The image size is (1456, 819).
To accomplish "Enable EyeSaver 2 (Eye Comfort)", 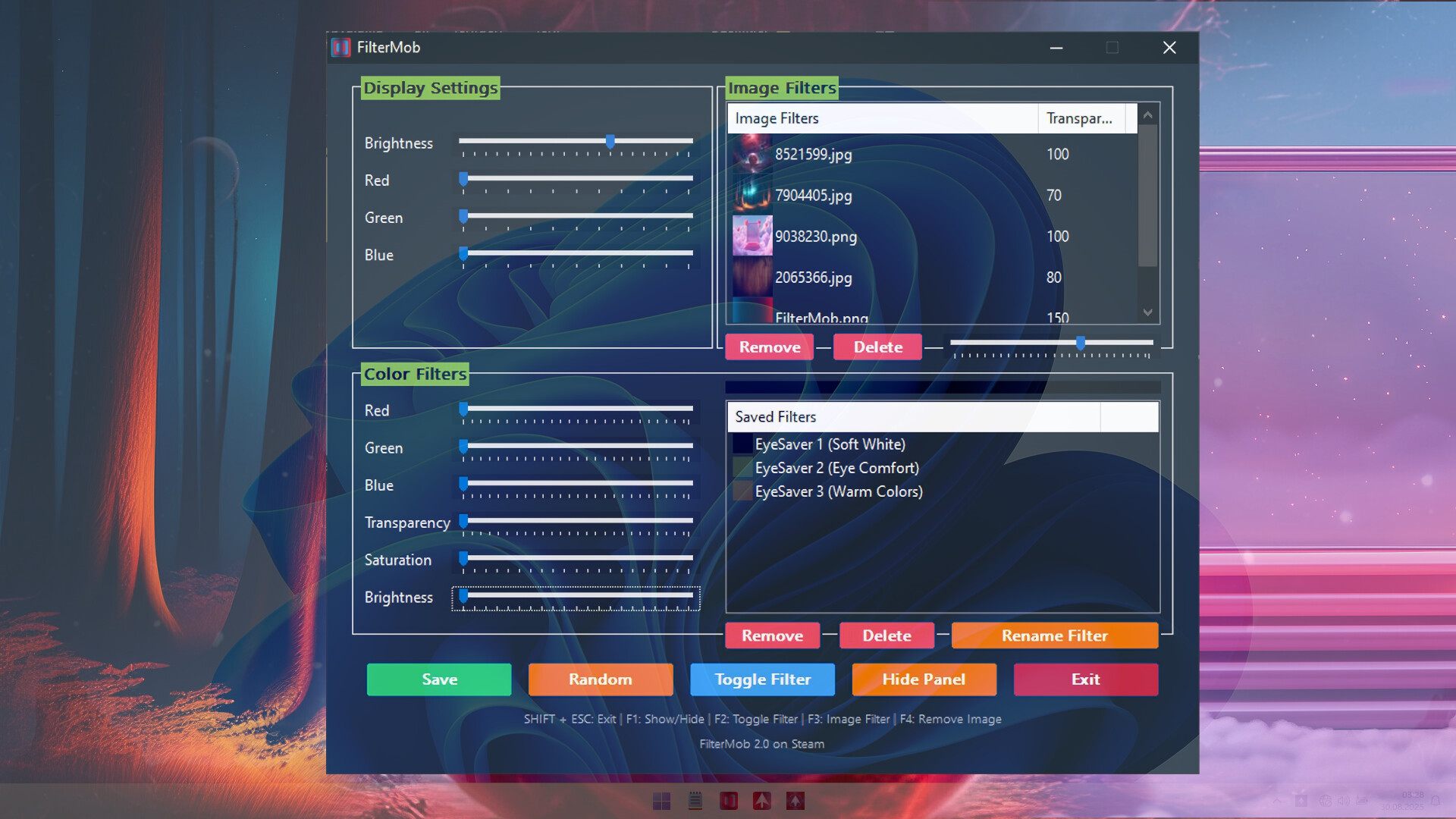I will pyautogui.click(x=740, y=467).
